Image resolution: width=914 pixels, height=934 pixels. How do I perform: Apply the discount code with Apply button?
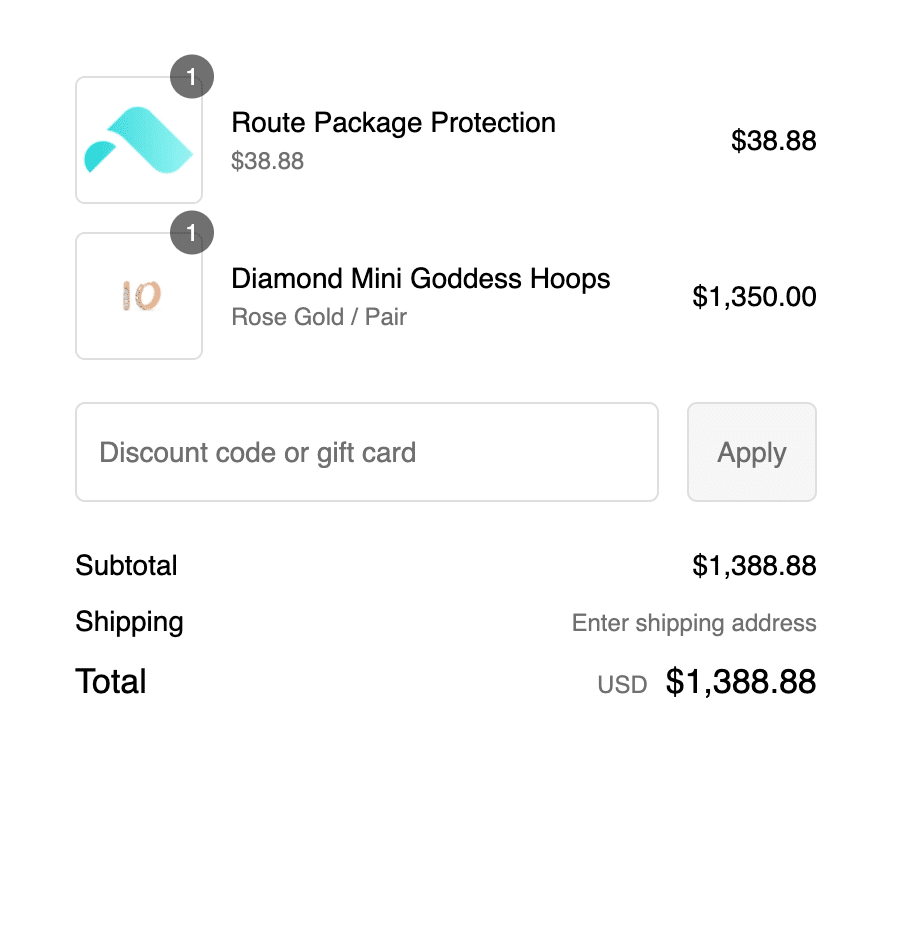point(752,452)
